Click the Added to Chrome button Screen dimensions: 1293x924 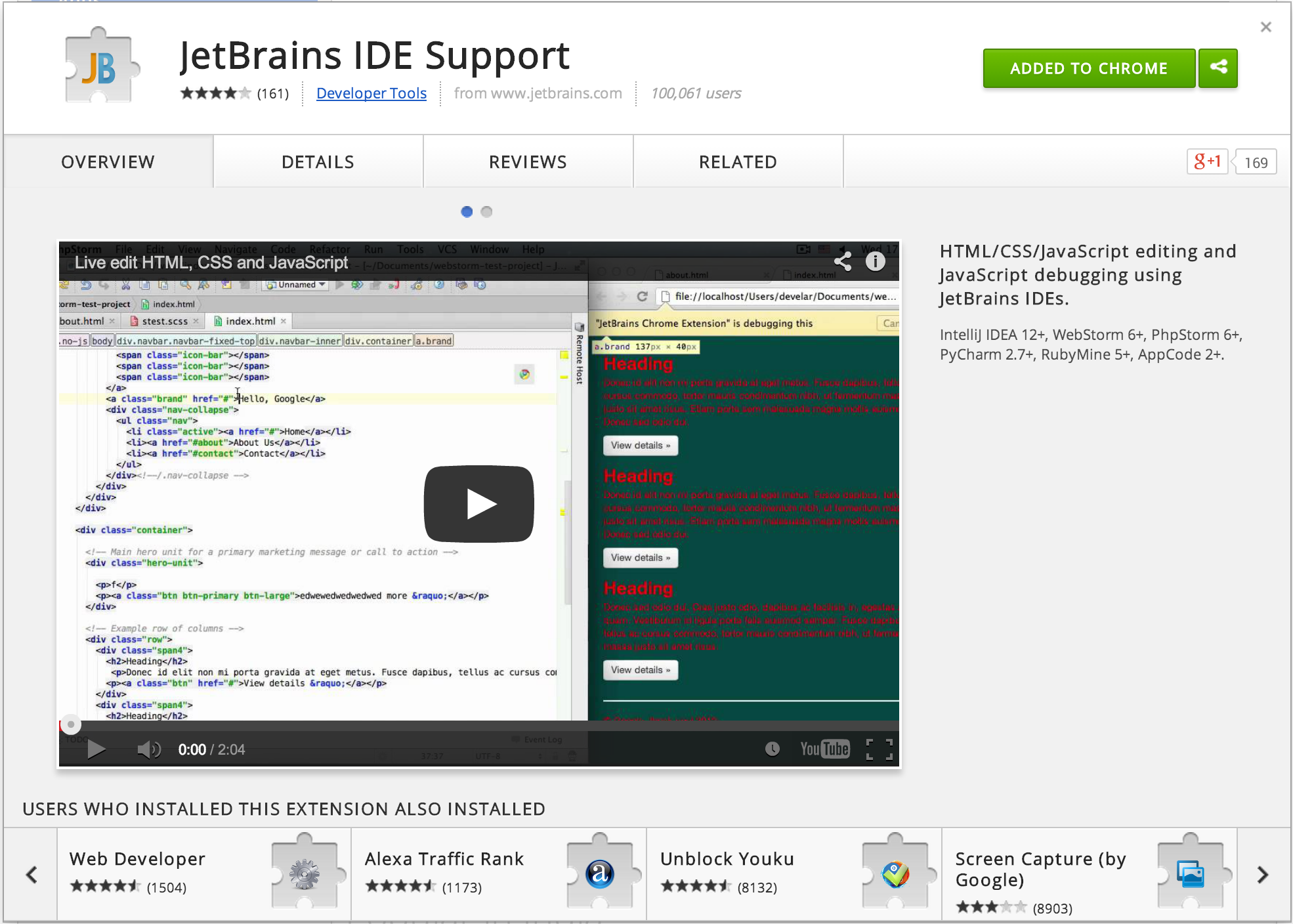pos(1088,68)
